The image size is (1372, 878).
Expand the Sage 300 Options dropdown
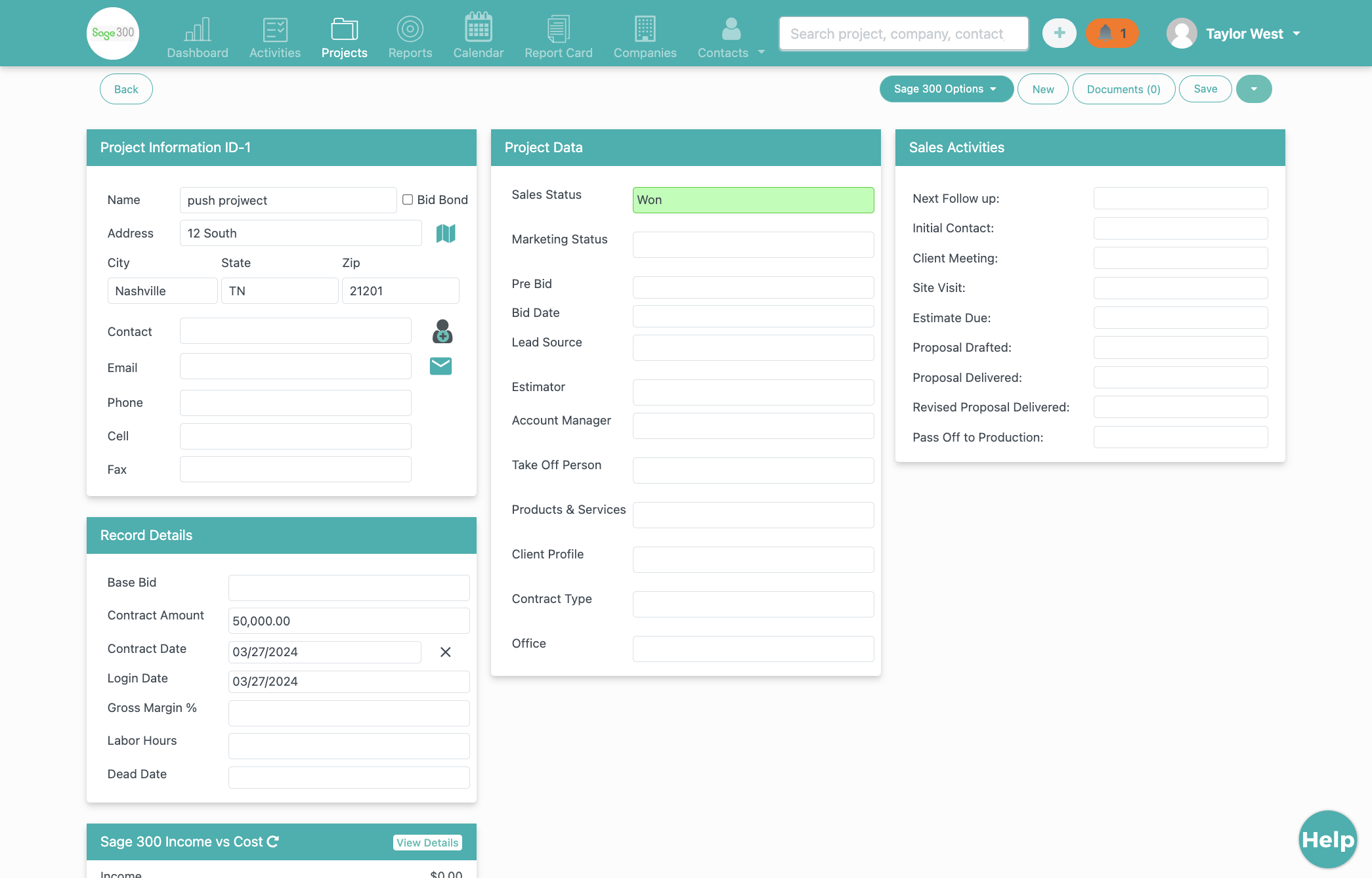(946, 89)
